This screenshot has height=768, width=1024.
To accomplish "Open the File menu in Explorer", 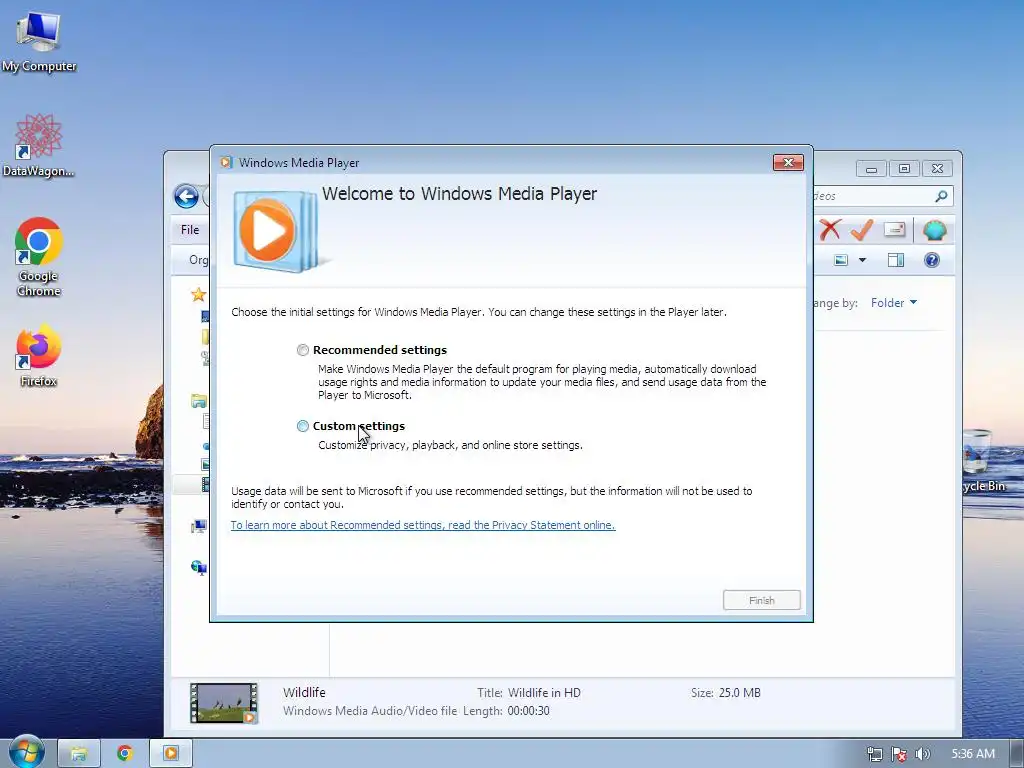I will click(x=190, y=230).
